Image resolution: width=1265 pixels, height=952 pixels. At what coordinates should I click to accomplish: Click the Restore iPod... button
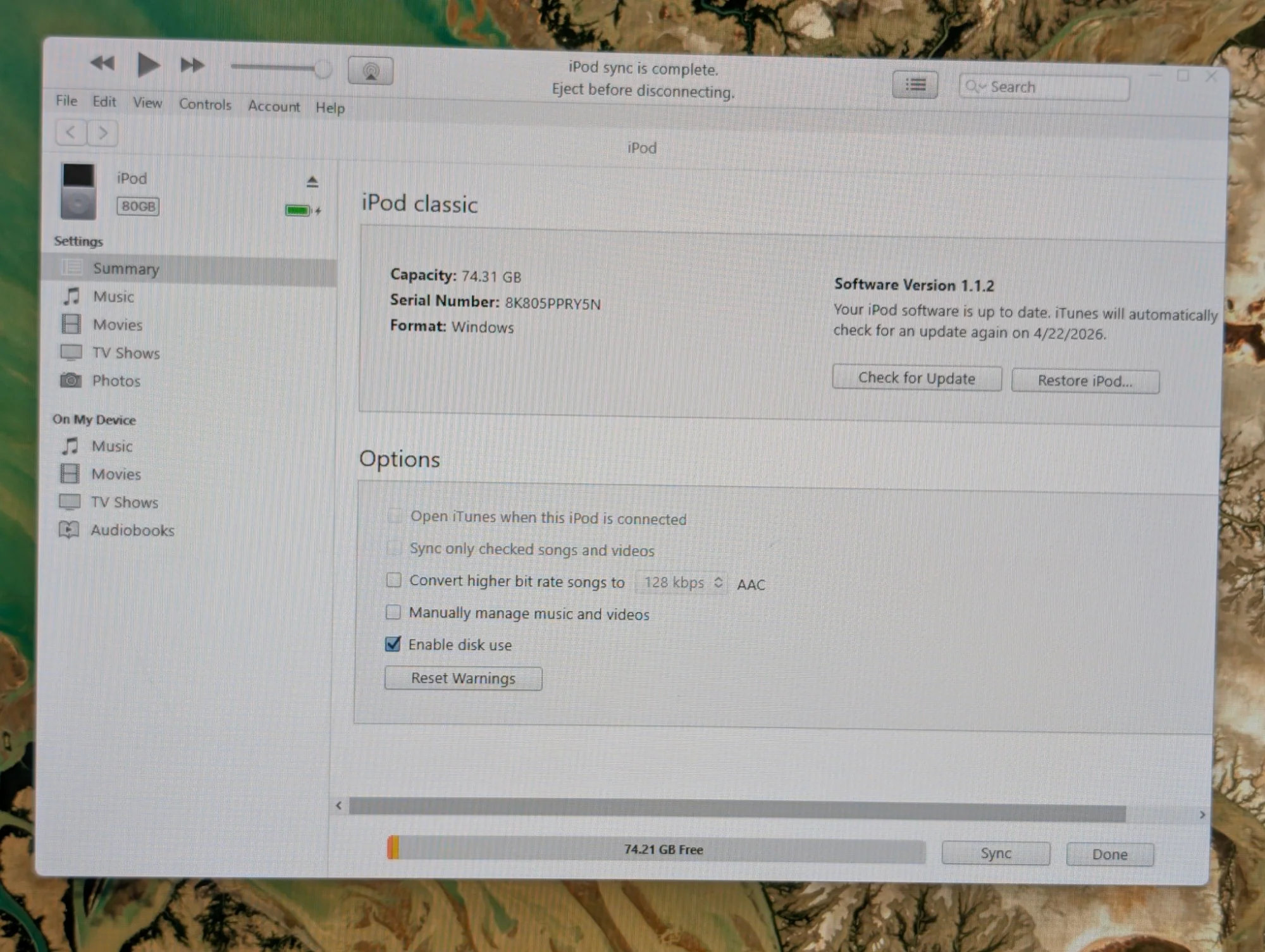click(x=1085, y=381)
